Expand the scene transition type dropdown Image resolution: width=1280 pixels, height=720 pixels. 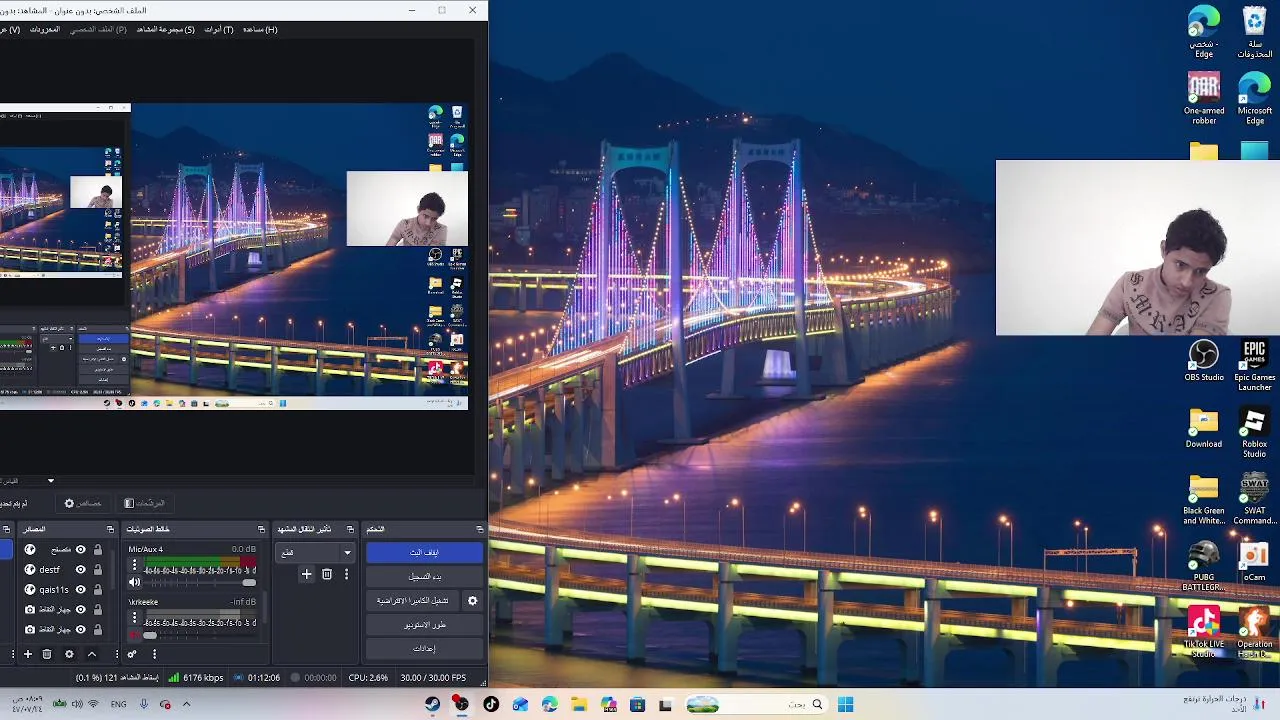point(315,552)
